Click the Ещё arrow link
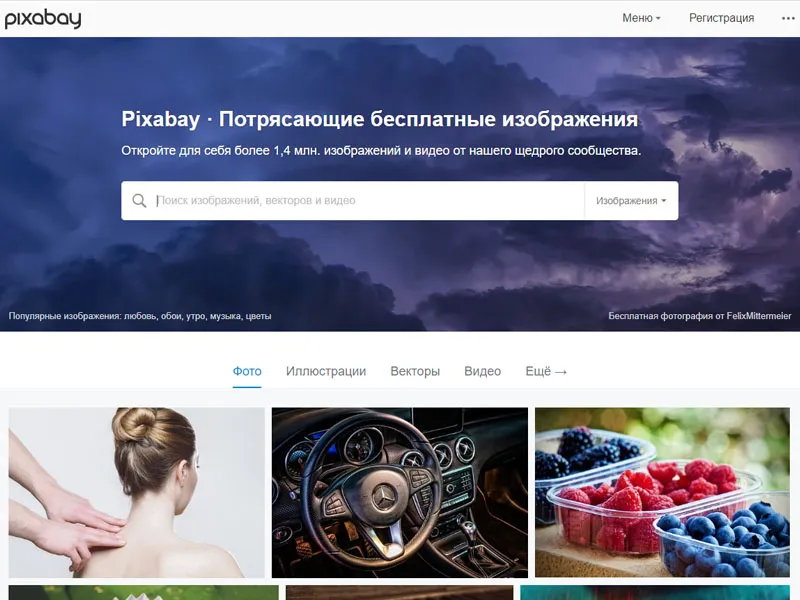This screenshot has width=800, height=600. pos(546,371)
